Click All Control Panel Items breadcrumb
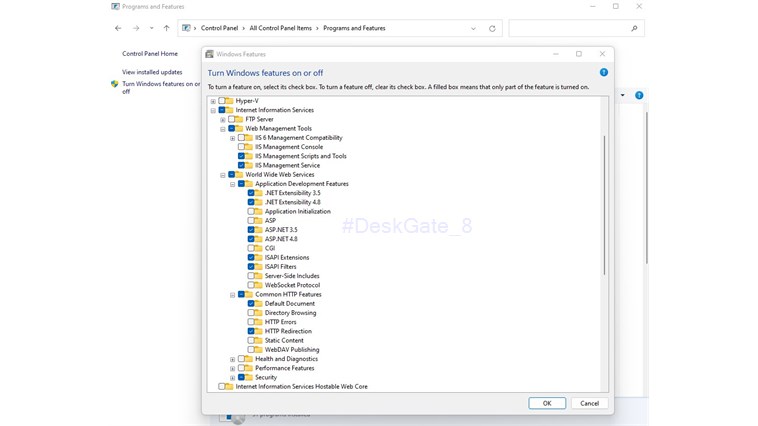Viewport: 758px width, 426px height. click(280, 28)
